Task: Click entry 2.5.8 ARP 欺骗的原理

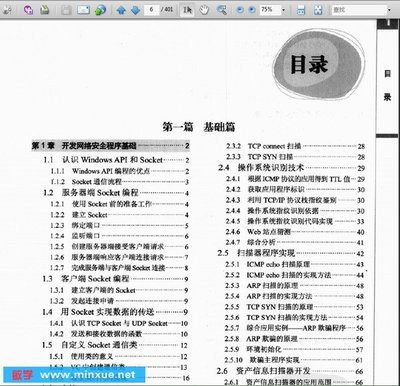Action: (x=294, y=339)
